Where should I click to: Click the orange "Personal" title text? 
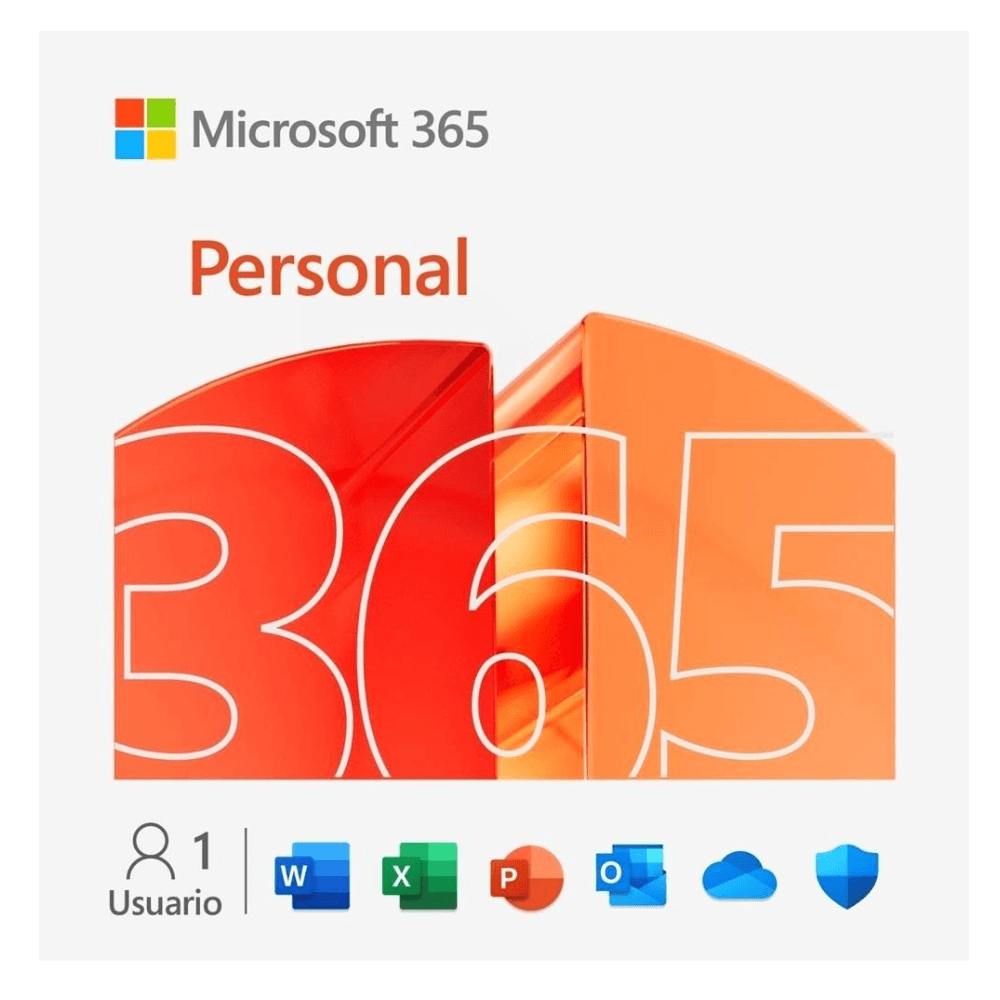click(329, 268)
